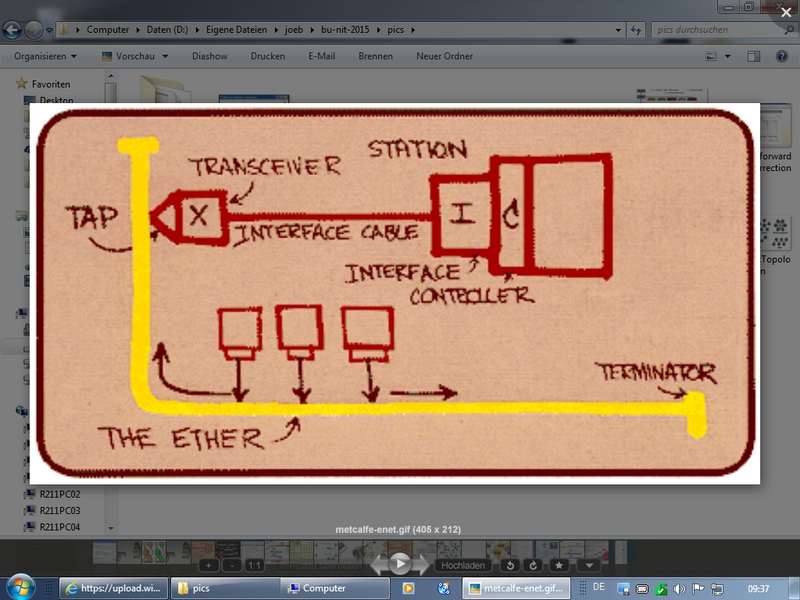Expand the chevron between Computer and Daten (D:)
The width and height of the screenshot is (800, 600).
point(138,30)
